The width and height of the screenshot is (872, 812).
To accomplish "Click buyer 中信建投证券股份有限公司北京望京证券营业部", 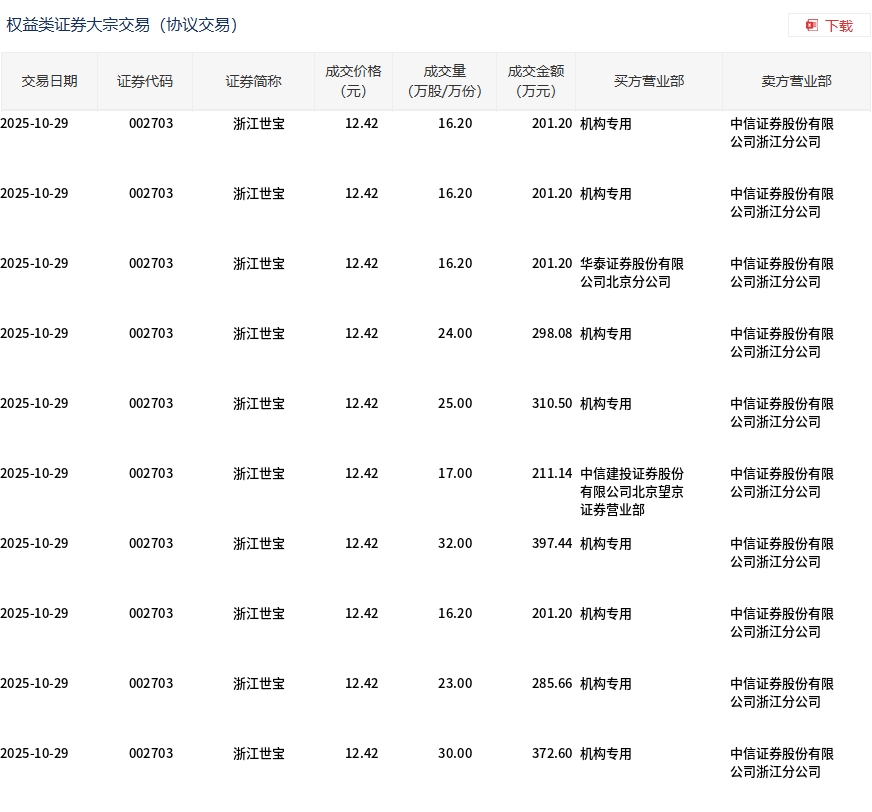I will point(632,492).
